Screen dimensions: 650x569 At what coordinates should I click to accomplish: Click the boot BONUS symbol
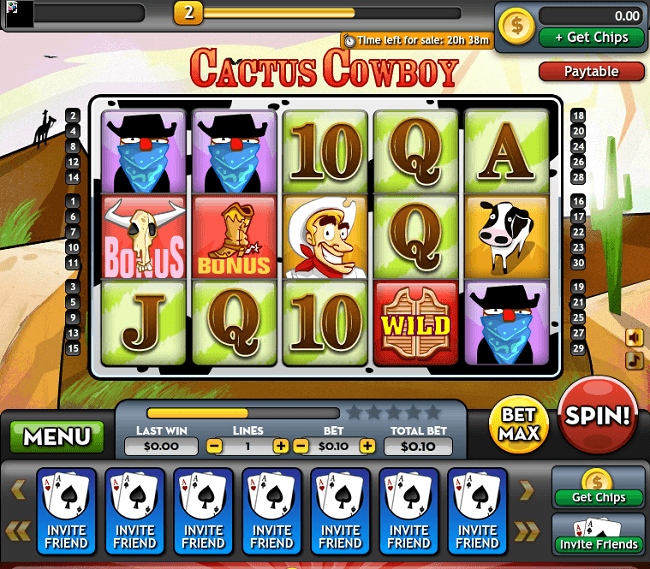234,237
